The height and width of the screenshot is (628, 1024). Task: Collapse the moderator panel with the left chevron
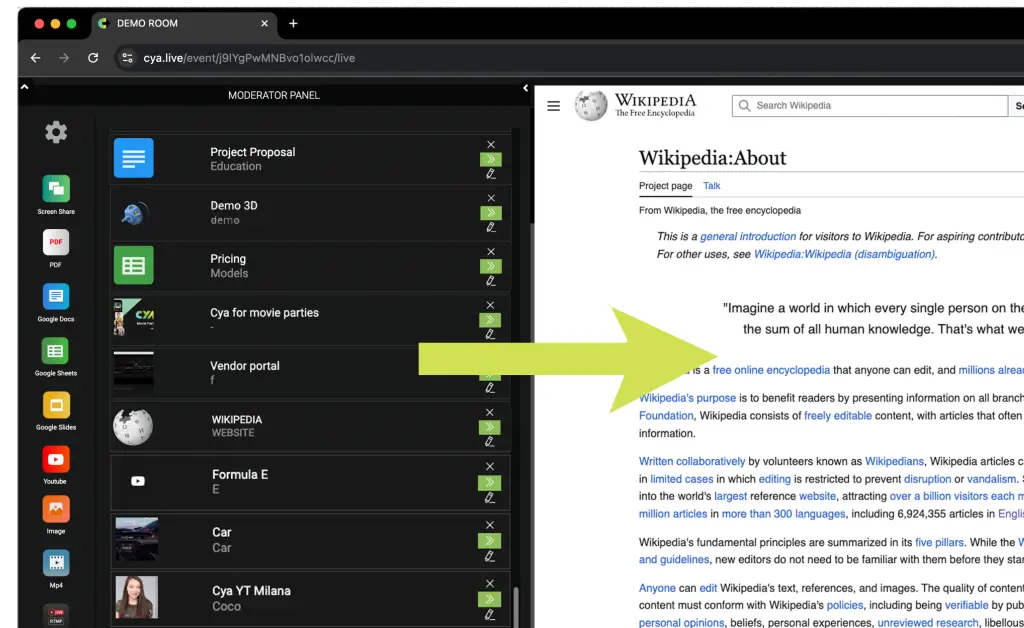click(x=525, y=88)
